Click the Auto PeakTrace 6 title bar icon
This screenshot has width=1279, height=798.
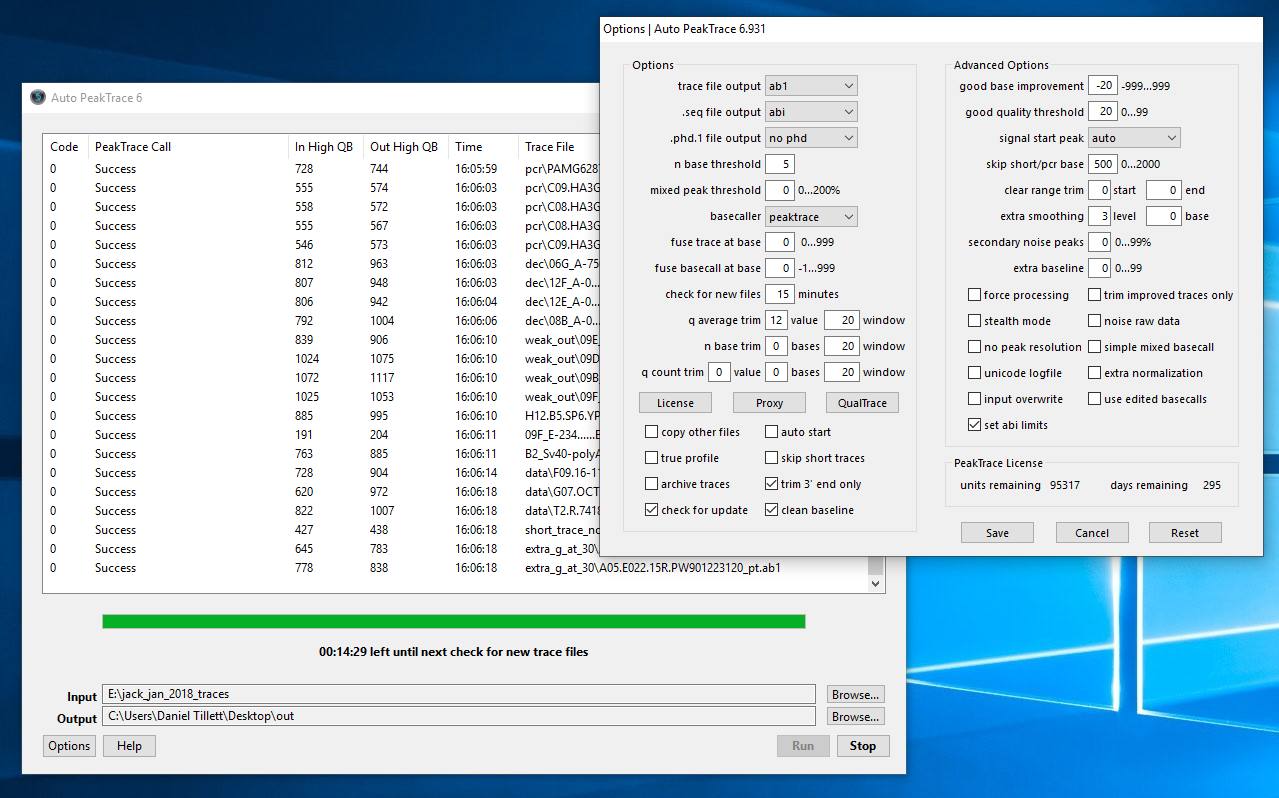pos(38,98)
